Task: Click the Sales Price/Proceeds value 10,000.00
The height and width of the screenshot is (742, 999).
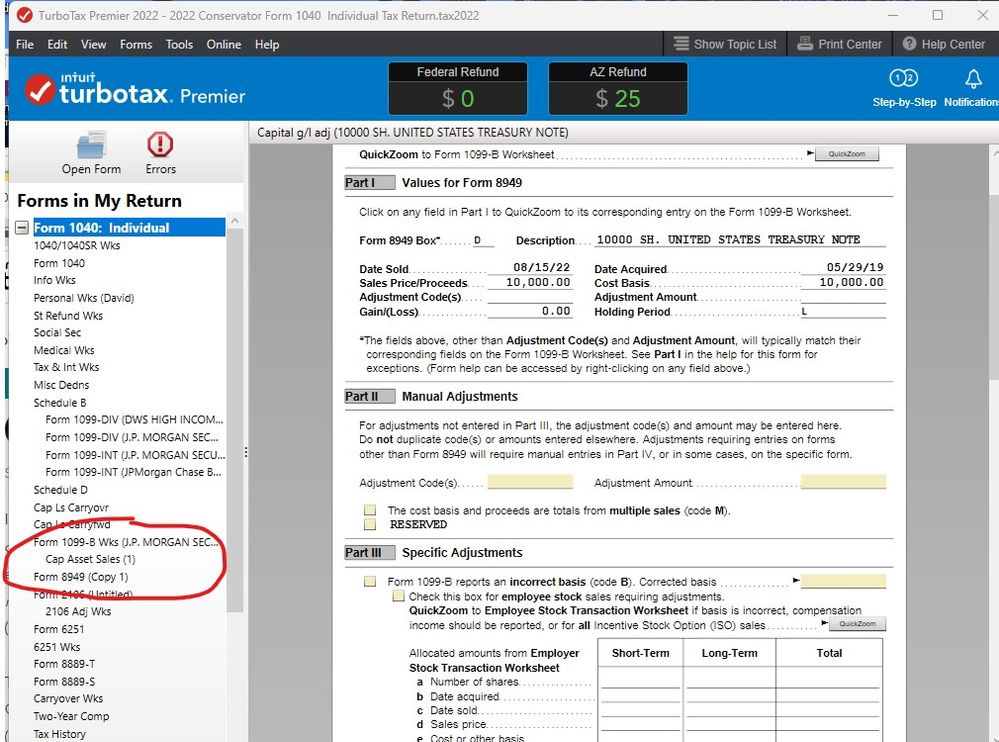Action: 530,282
